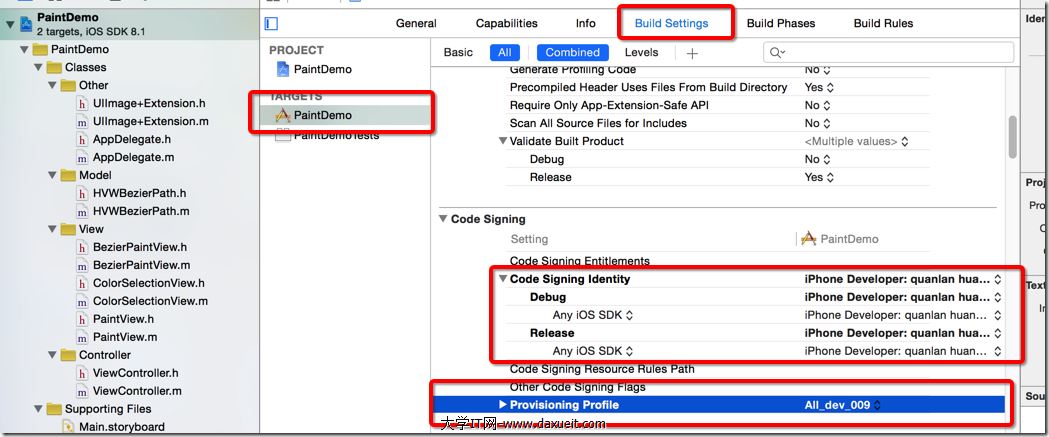Open the Build Phases tab
Image resolution: width=1049 pixels, height=437 pixels.
(780, 24)
